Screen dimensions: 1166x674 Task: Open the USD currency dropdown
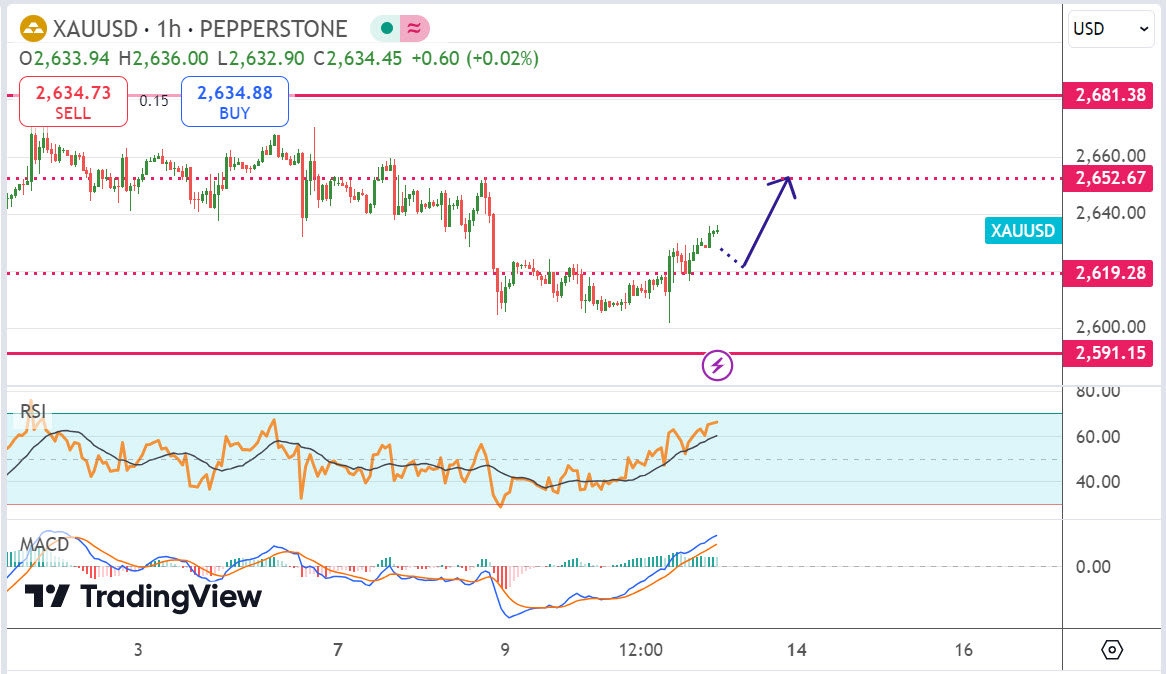1112,29
